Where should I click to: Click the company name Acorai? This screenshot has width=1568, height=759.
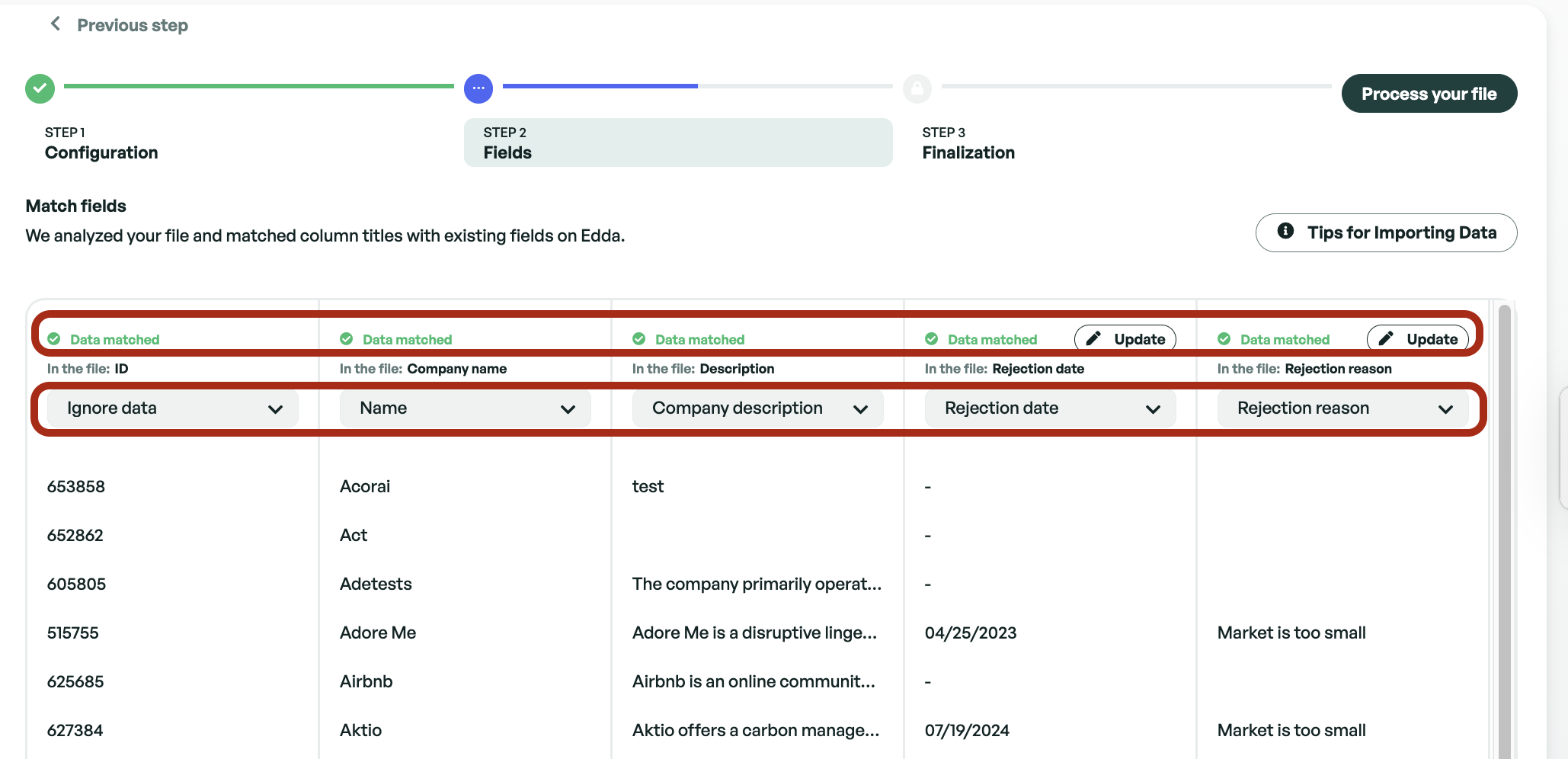365,486
